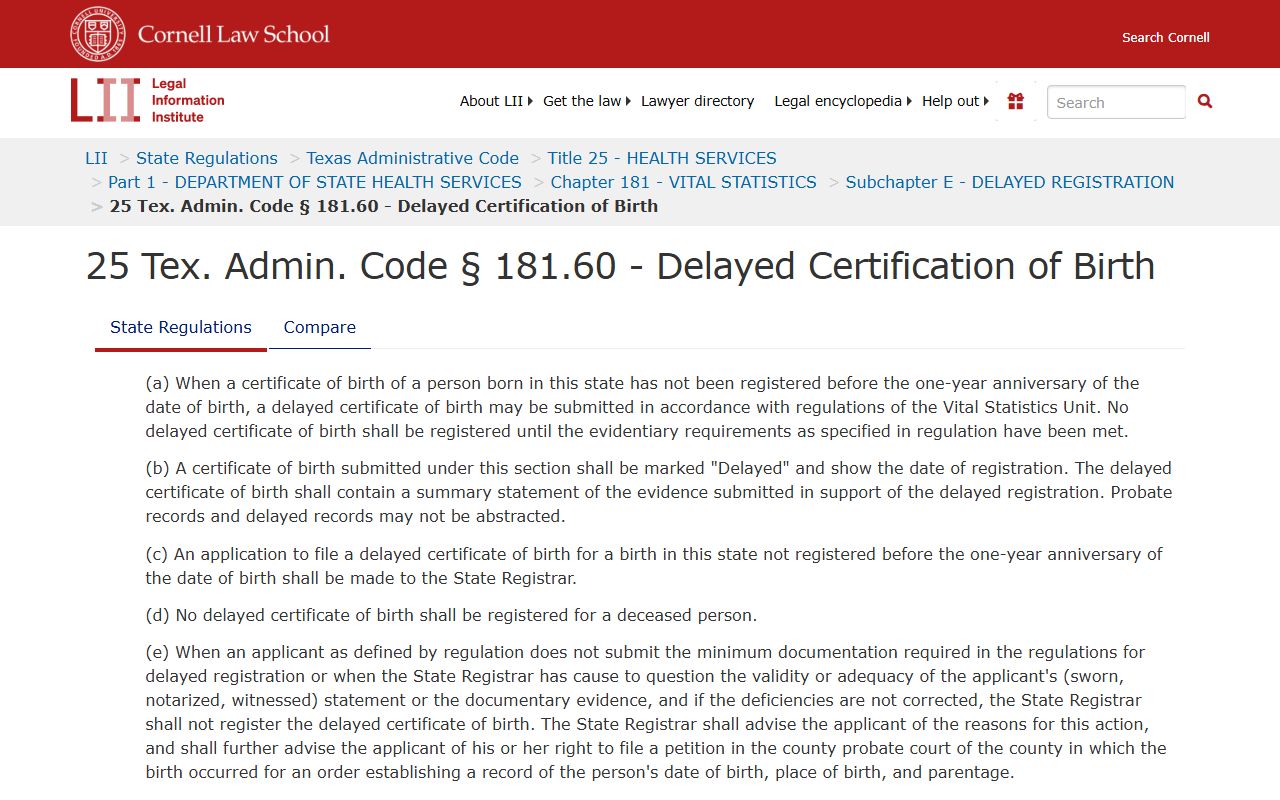Select the State Regulations tab
The width and height of the screenshot is (1280, 800).
click(x=181, y=328)
